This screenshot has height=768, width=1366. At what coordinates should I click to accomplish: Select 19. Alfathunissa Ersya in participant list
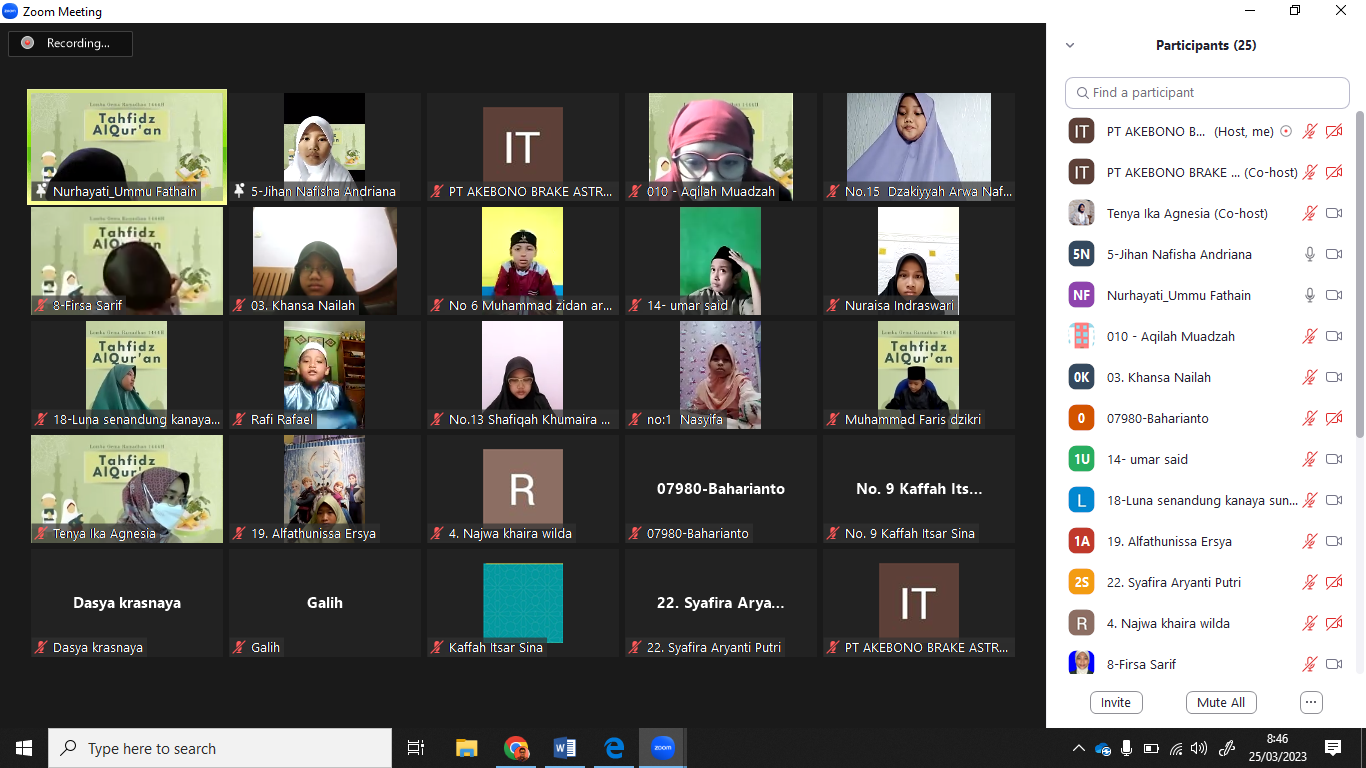click(x=1168, y=541)
